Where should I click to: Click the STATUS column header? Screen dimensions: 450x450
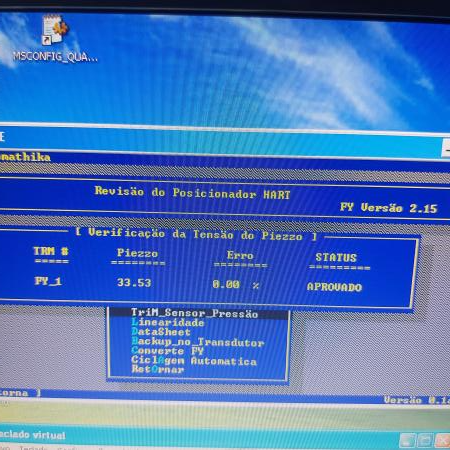click(x=336, y=258)
